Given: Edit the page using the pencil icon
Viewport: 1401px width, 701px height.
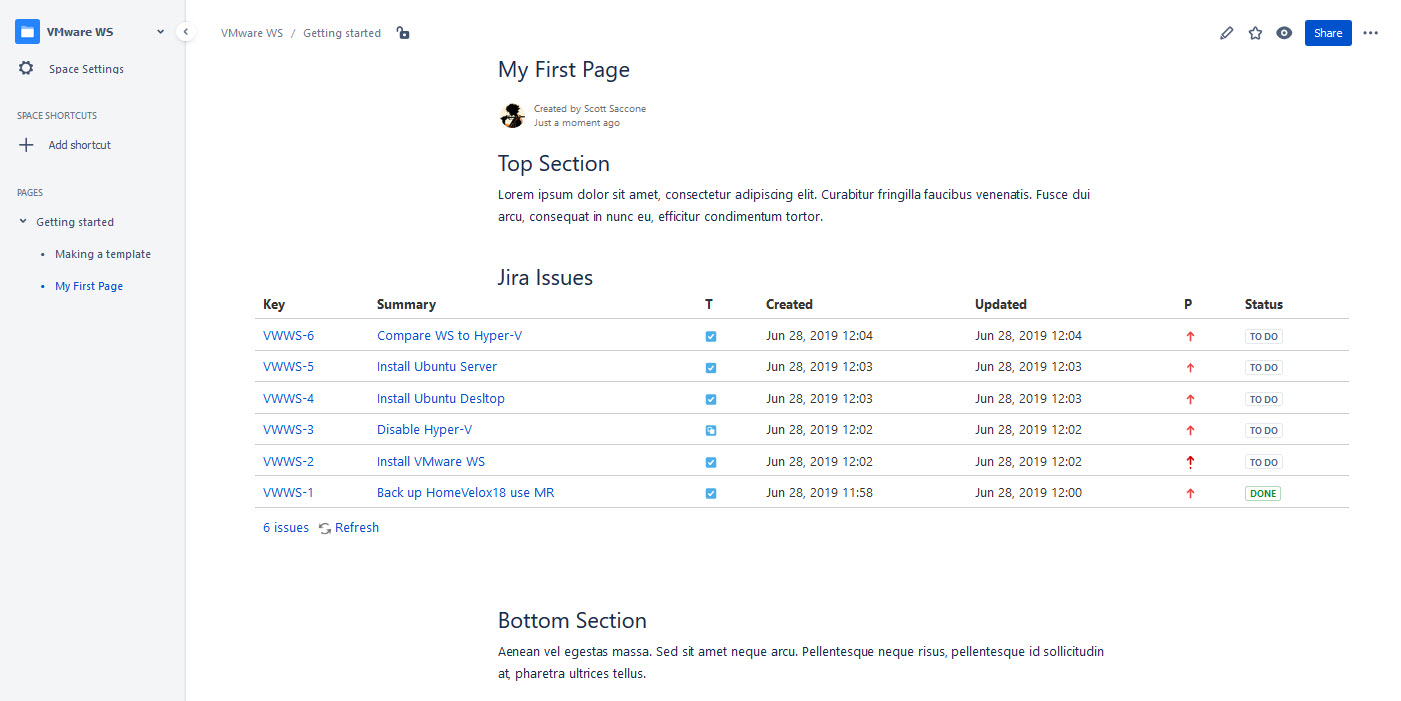Looking at the screenshot, I should point(1226,33).
